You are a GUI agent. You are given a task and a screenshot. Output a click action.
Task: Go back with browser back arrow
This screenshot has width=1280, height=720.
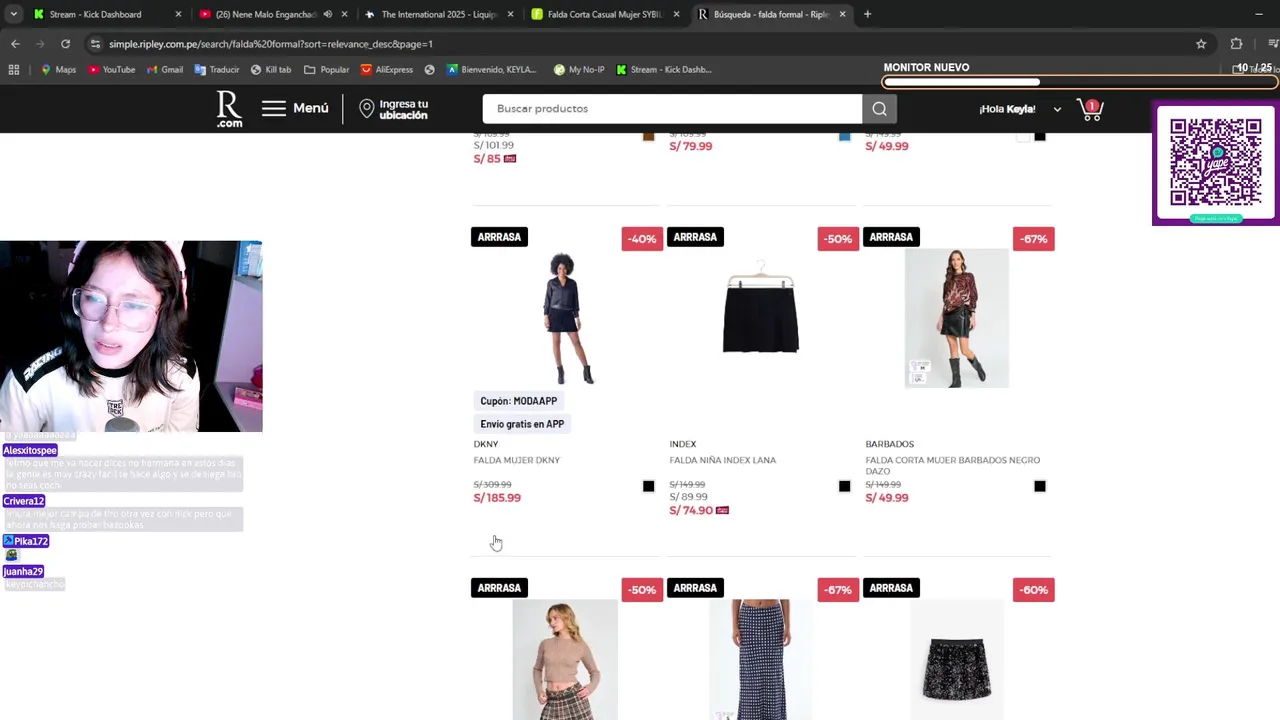tap(15, 44)
